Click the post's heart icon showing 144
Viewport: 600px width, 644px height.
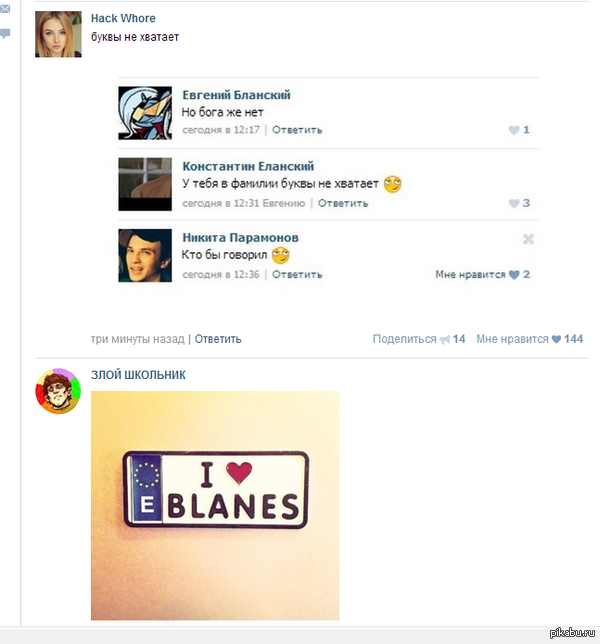[556, 339]
